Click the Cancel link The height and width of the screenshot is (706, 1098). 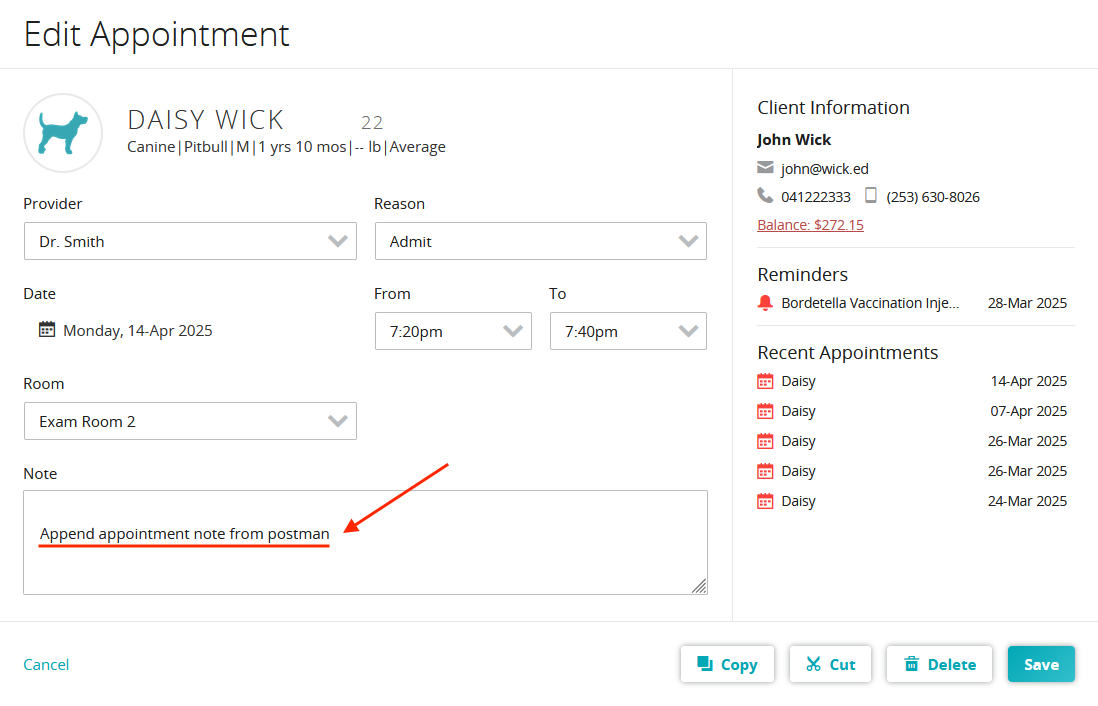coord(46,664)
